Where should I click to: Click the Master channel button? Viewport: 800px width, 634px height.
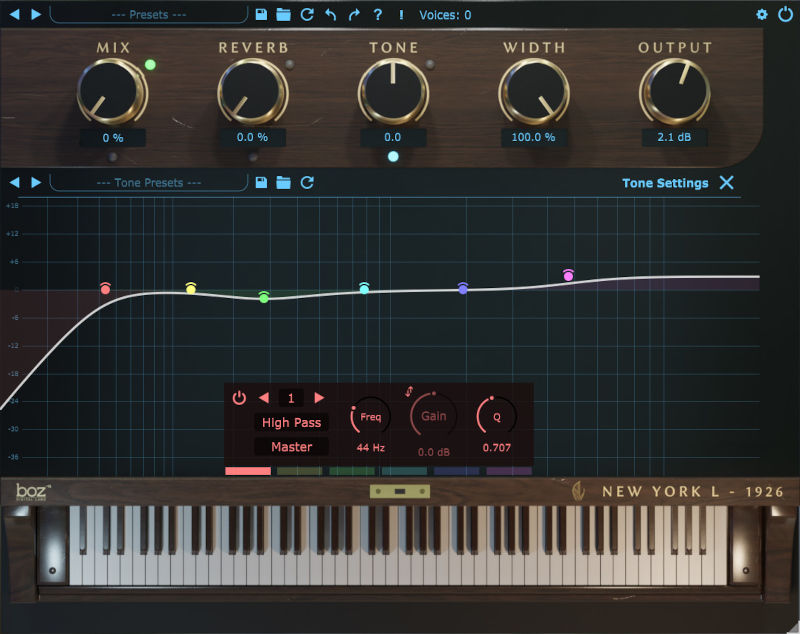pyautogui.click(x=291, y=447)
